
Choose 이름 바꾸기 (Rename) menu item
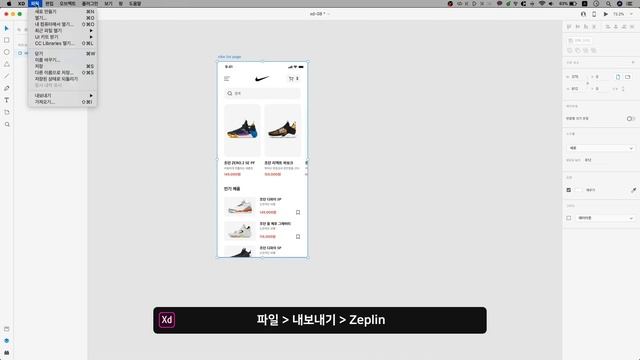(x=62, y=60)
